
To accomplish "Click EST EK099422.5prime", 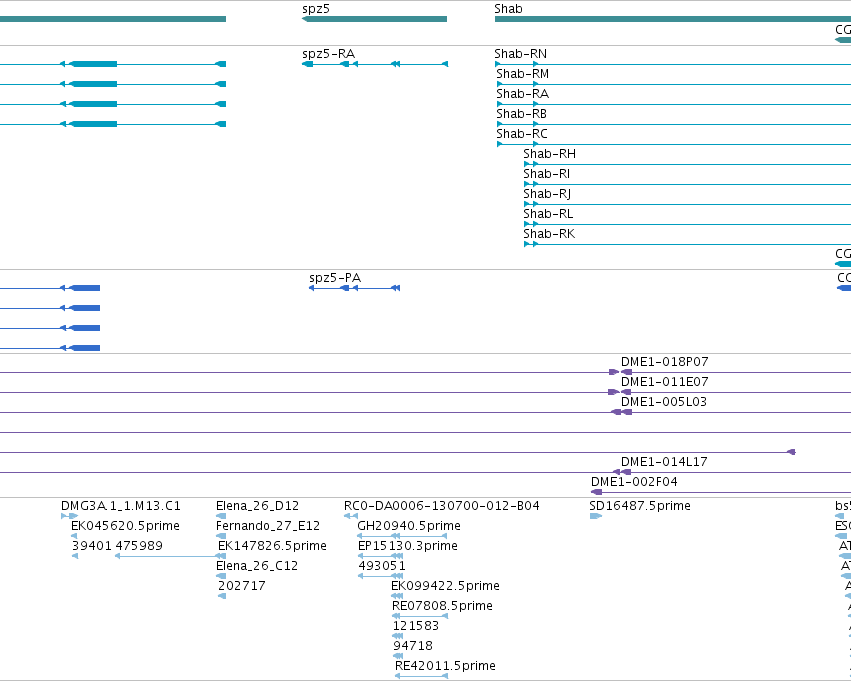I will [x=445, y=586].
